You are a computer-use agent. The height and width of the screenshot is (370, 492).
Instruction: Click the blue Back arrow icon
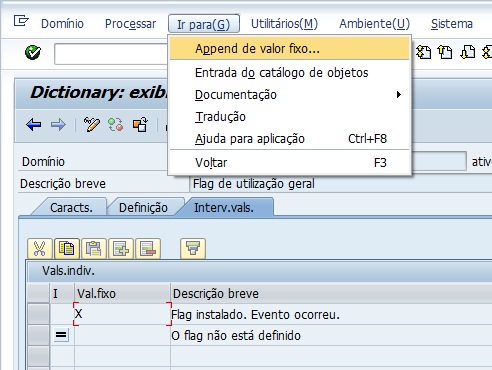(34, 125)
